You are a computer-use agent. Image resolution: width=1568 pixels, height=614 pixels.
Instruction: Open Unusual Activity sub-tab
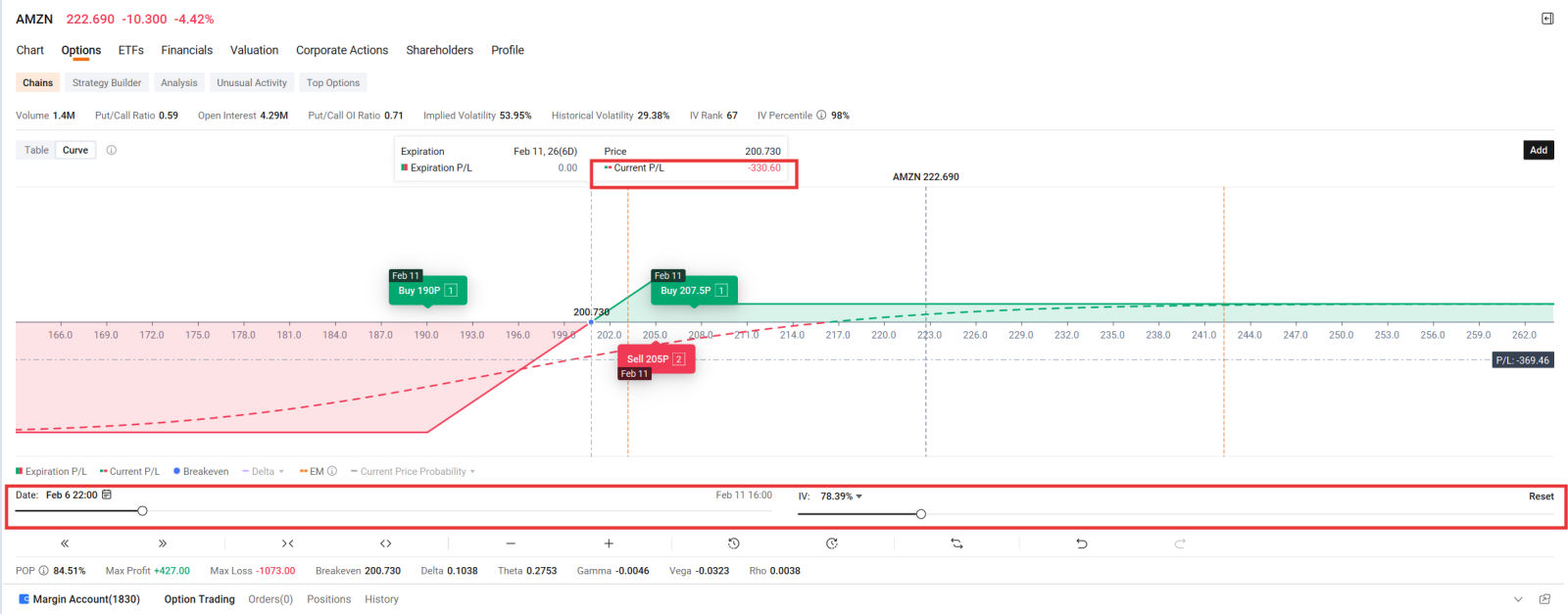(252, 83)
